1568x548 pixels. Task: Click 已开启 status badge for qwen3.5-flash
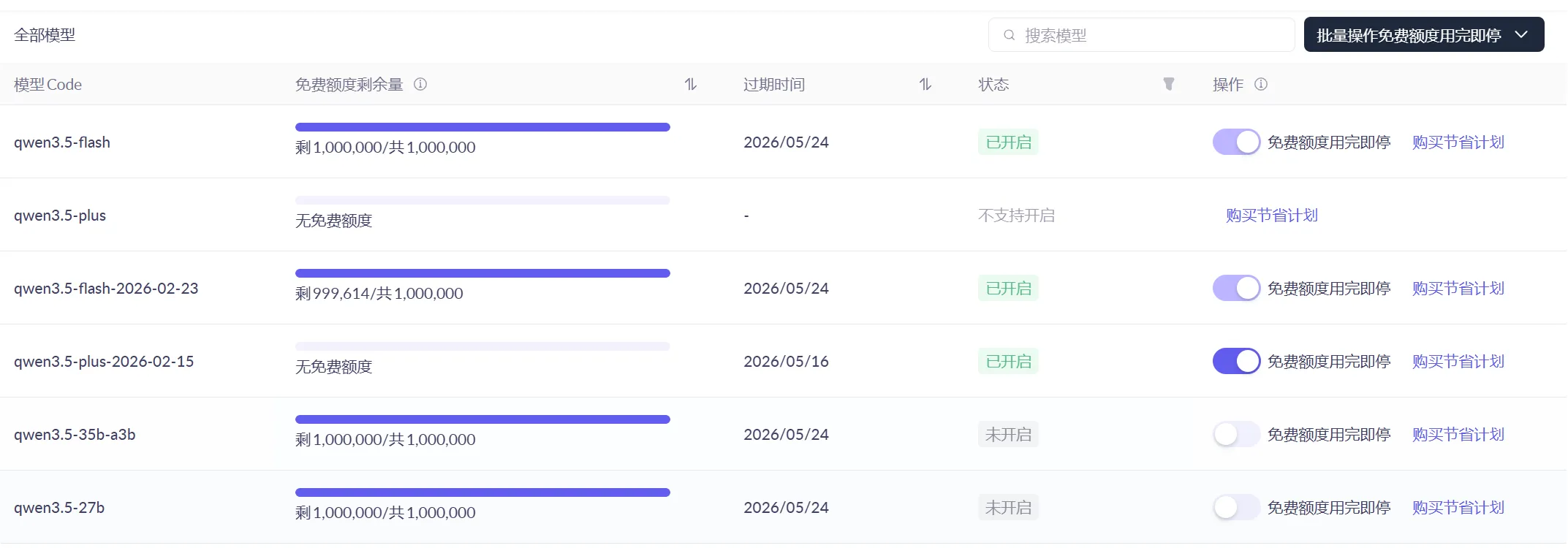(1008, 142)
